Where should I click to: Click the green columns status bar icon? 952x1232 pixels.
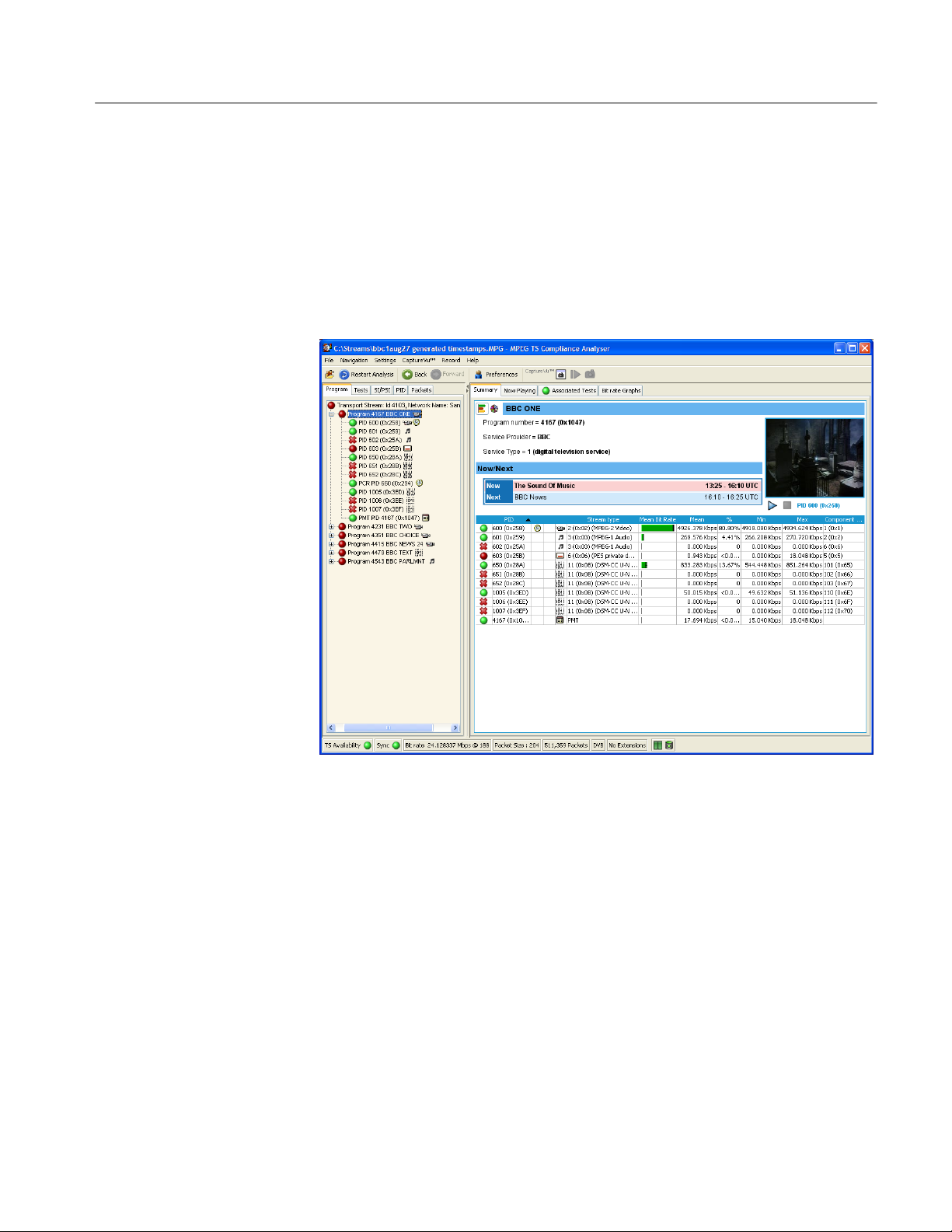click(x=657, y=745)
